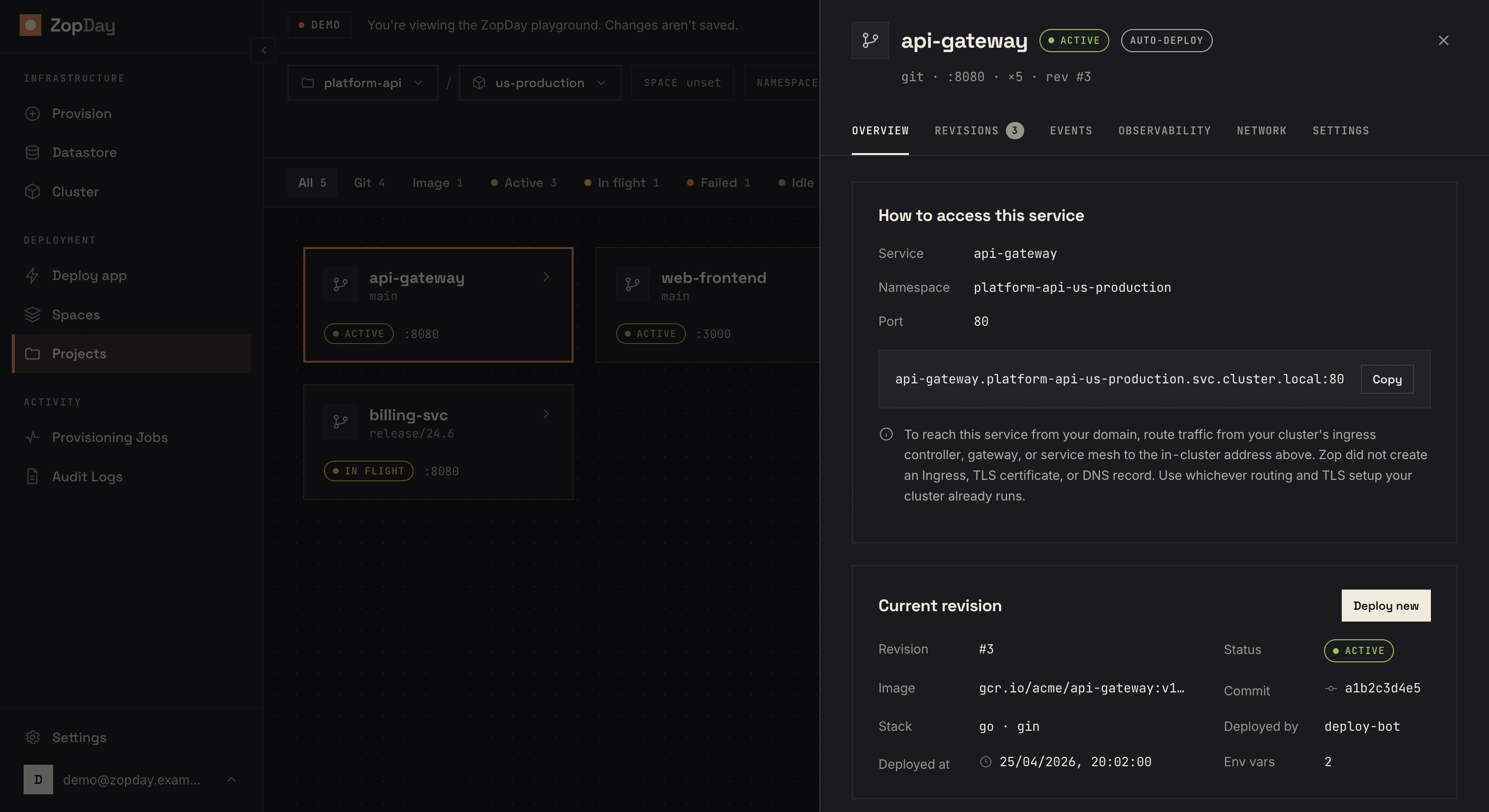Image resolution: width=1489 pixels, height=812 pixels.
Task: Switch to the Revisions tab
Action: (x=979, y=130)
